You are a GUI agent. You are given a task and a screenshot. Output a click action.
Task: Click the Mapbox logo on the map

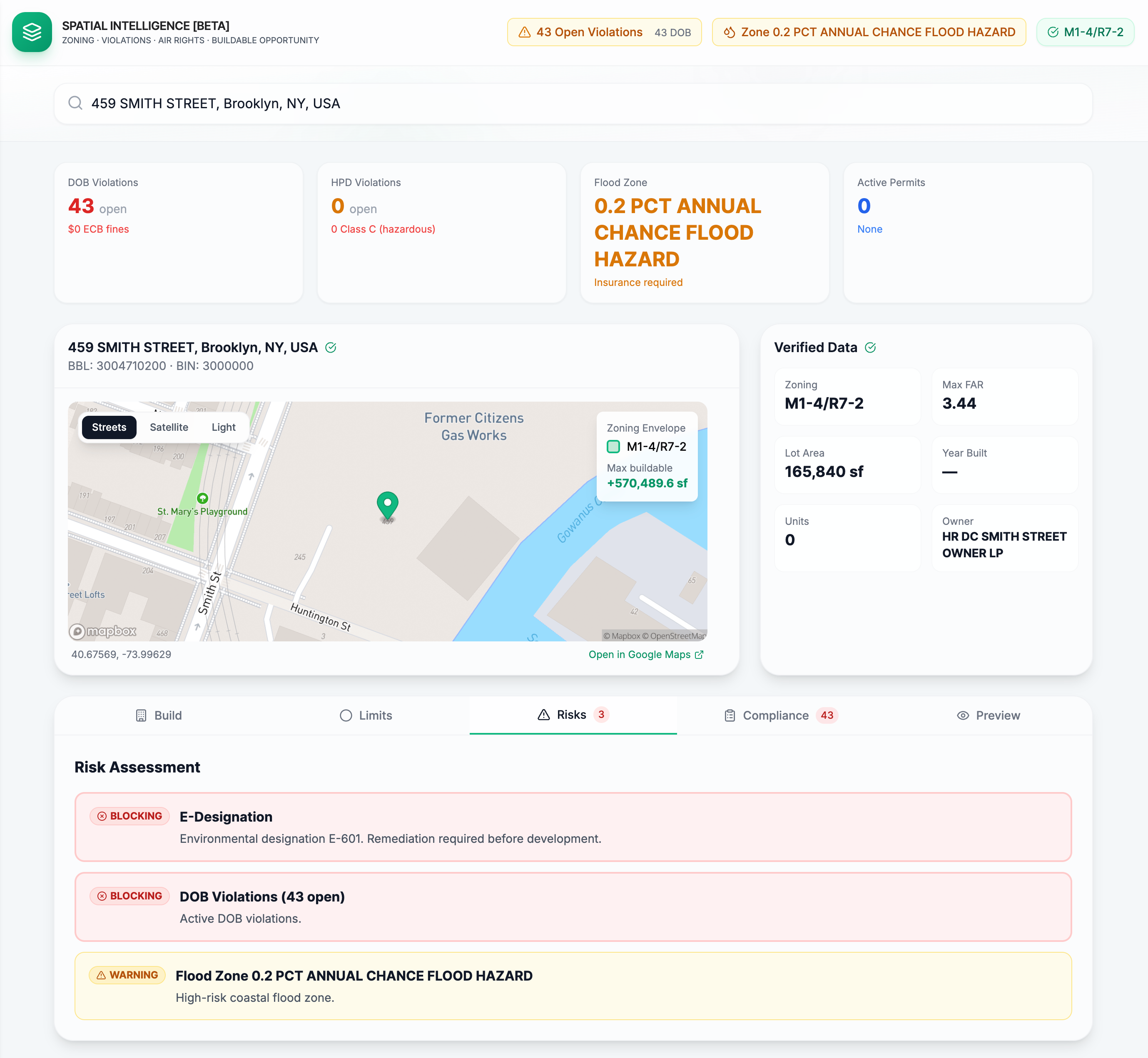click(x=103, y=631)
